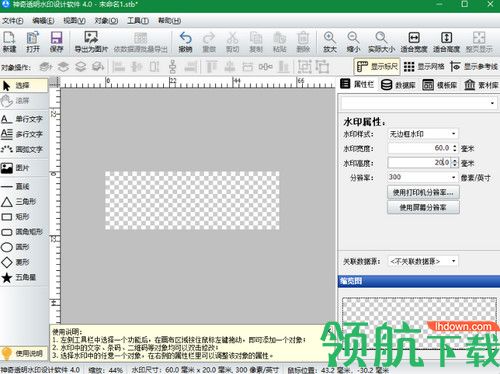Select the 菱形 diamond tool
Viewport: 500px width, 374px height.
pyautogui.click(x=24, y=262)
